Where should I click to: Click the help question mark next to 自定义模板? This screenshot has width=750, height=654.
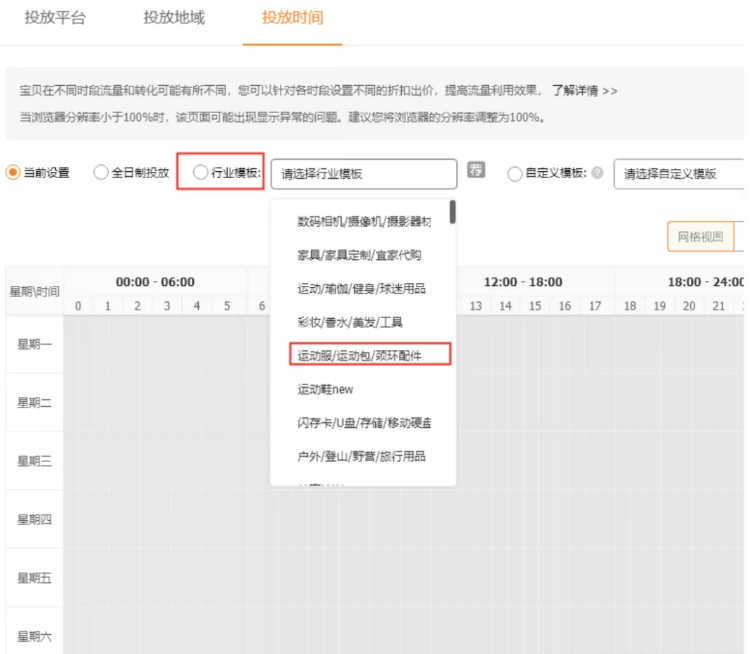tap(597, 173)
